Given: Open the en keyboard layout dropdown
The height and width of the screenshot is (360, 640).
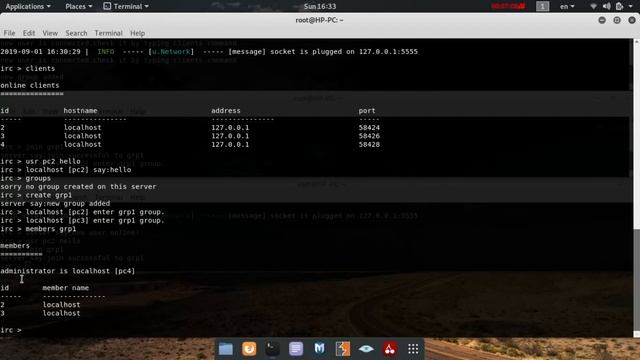Looking at the screenshot, I should pos(567,6).
